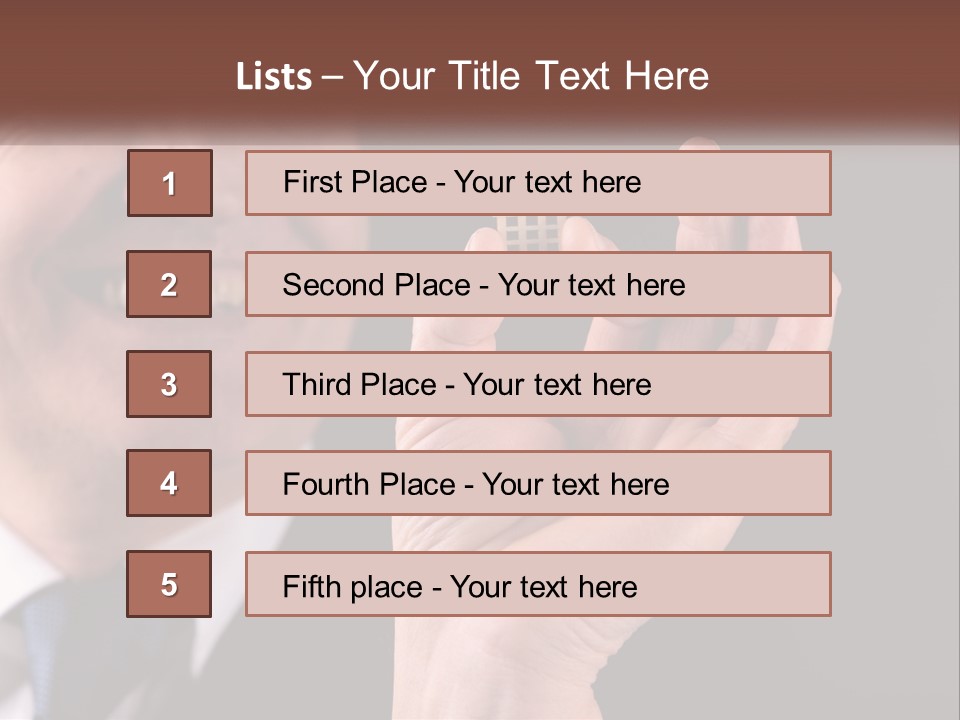This screenshot has width=960, height=720.
Task: Select the bold word Lists in title
Action: 274,76
